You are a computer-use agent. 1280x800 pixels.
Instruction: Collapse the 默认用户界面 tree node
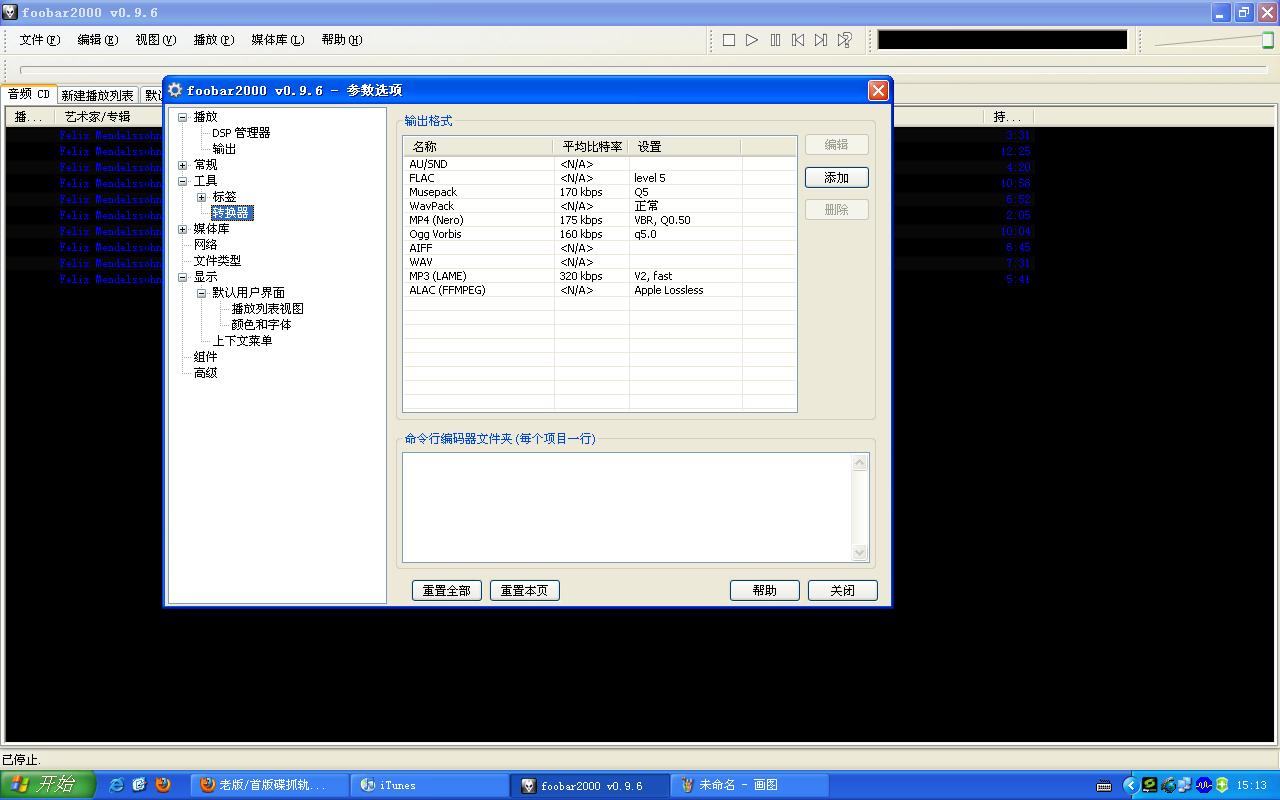coord(202,293)
